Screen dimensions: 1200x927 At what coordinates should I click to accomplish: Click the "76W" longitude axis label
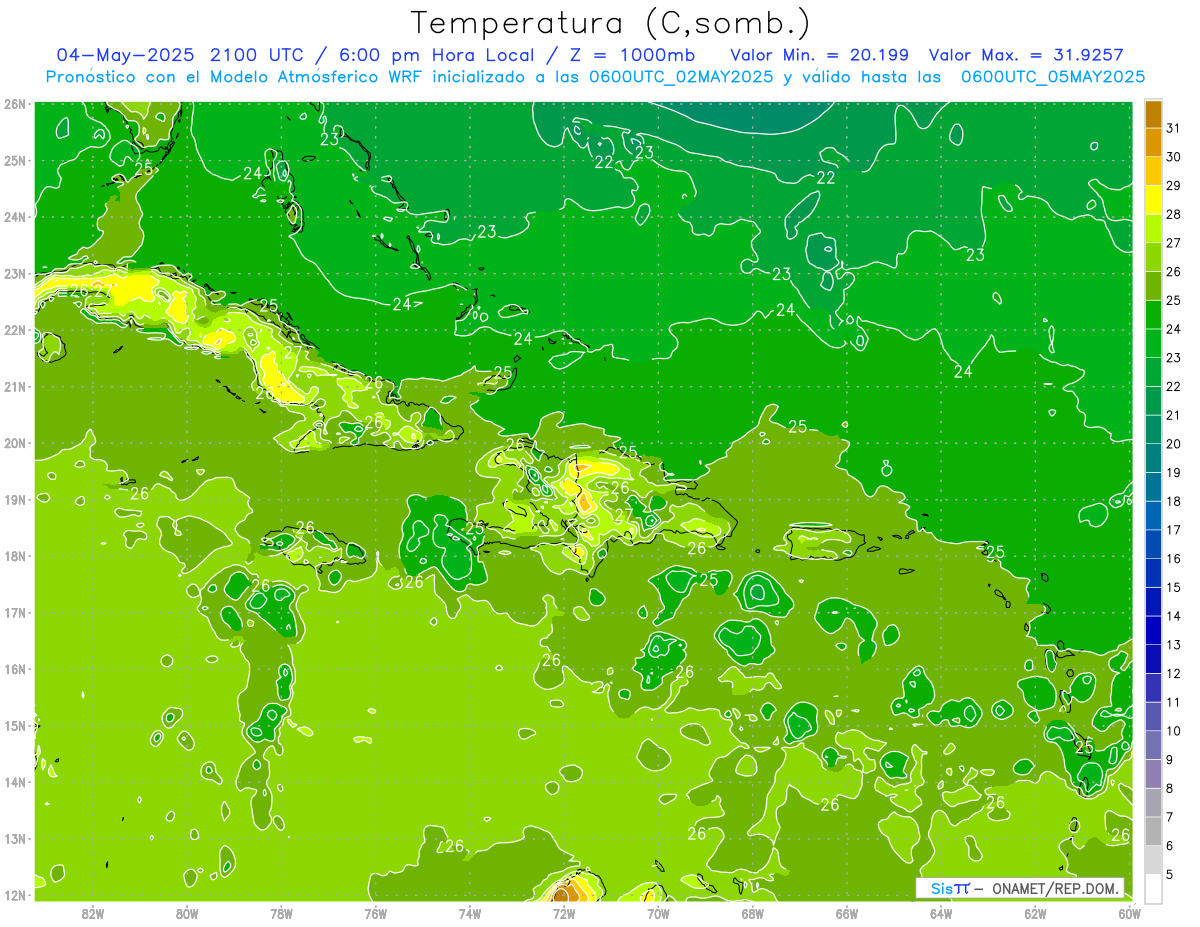click(x=375, y=913)
